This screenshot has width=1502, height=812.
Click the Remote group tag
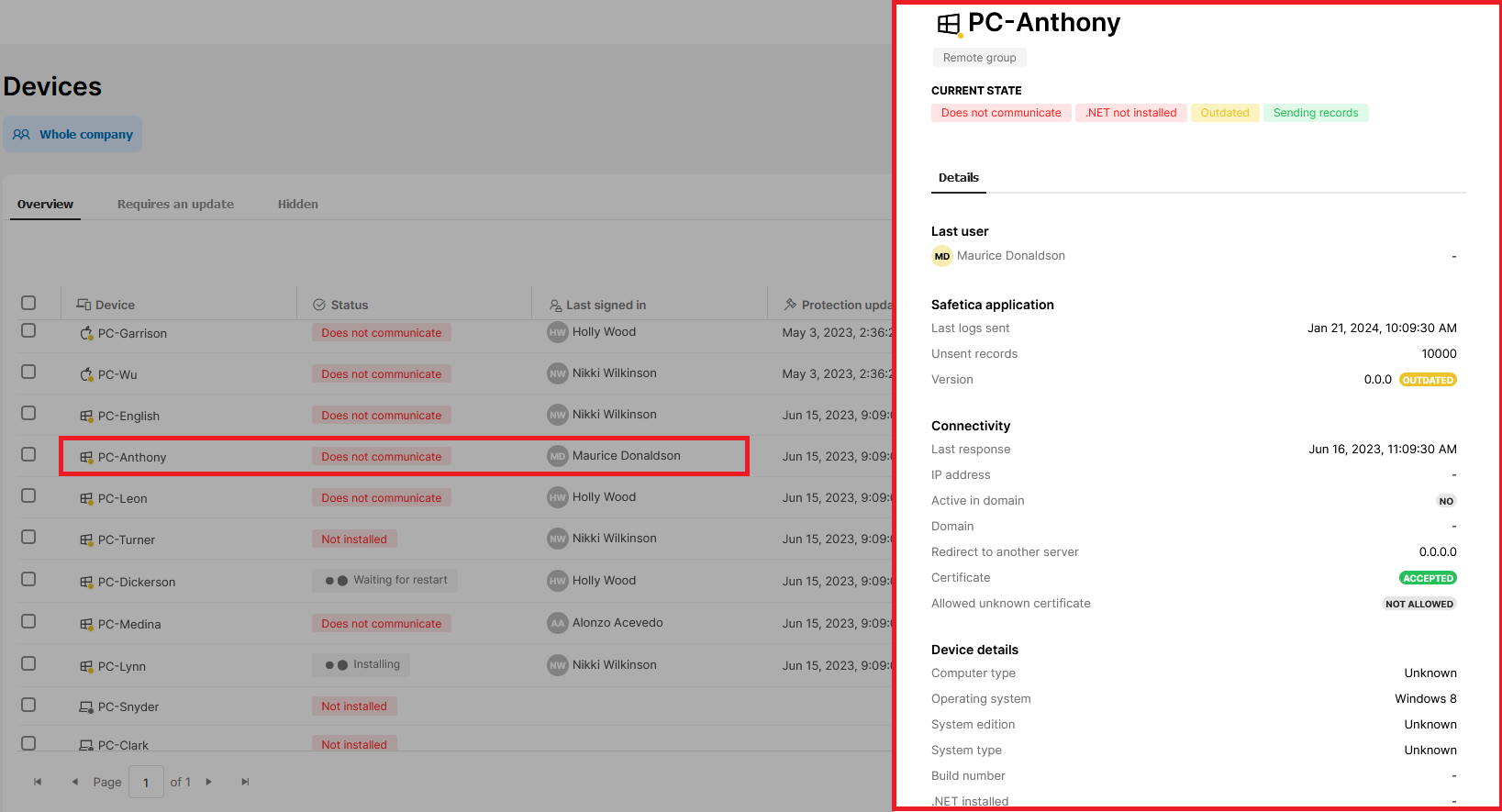click(979, 58)
